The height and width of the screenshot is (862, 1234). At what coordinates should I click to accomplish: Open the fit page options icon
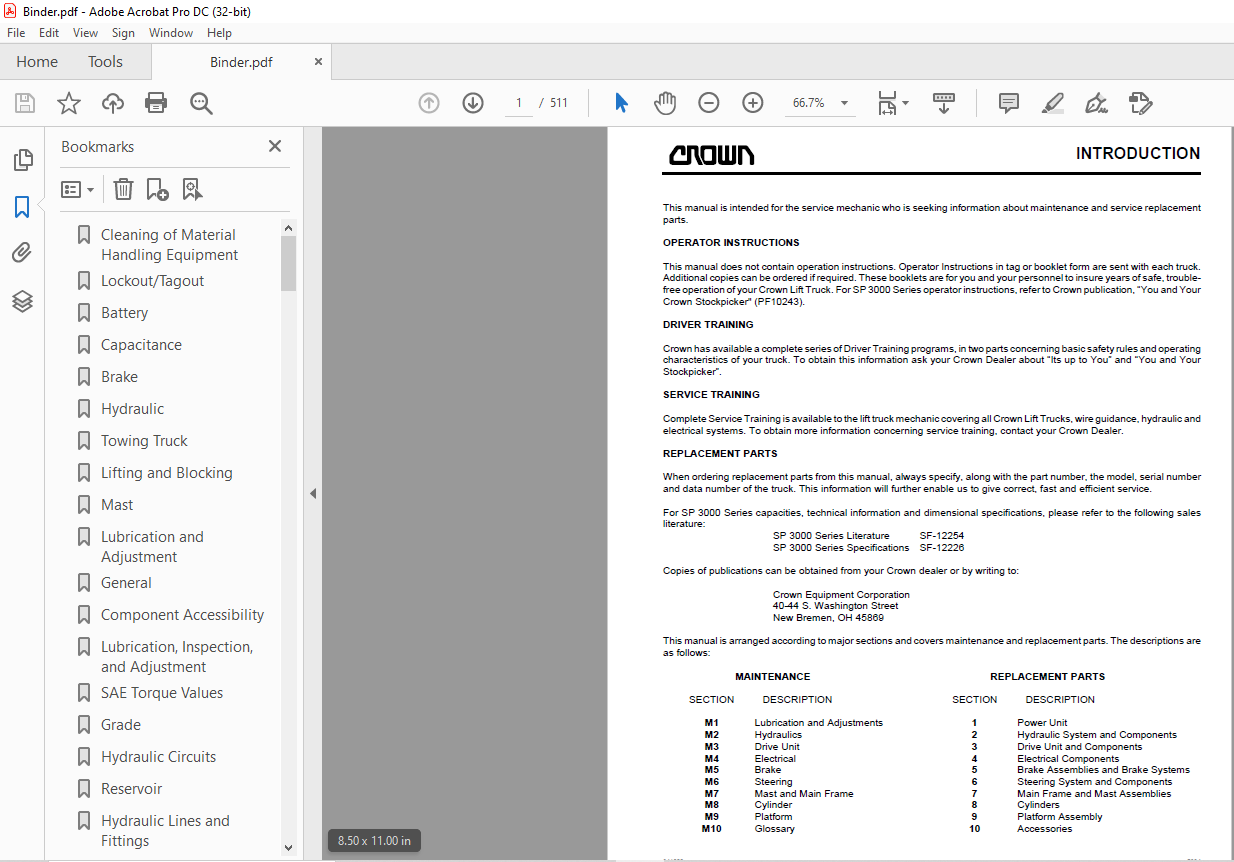[x=892, y=103]
